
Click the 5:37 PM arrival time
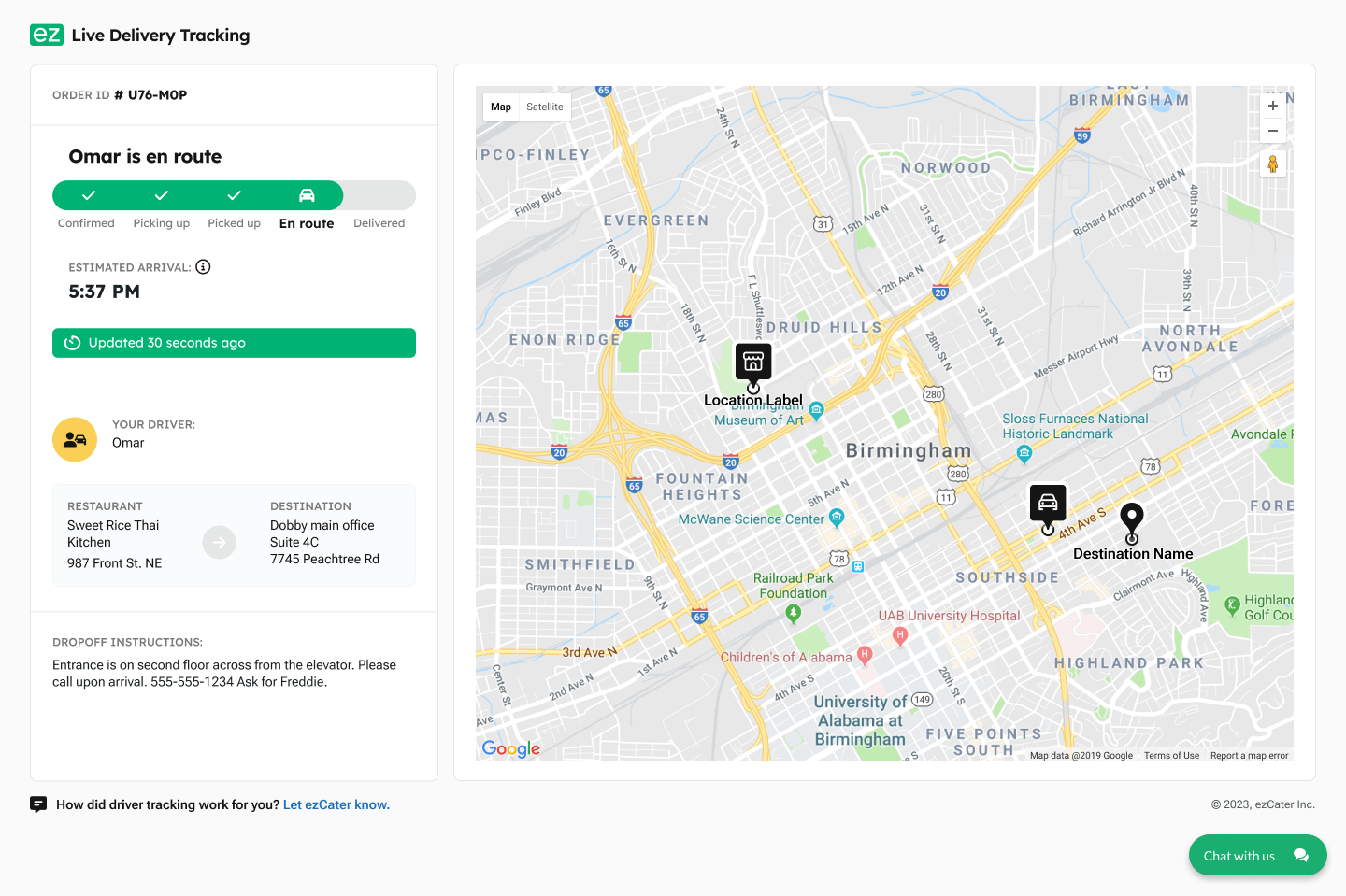[105, 292]
